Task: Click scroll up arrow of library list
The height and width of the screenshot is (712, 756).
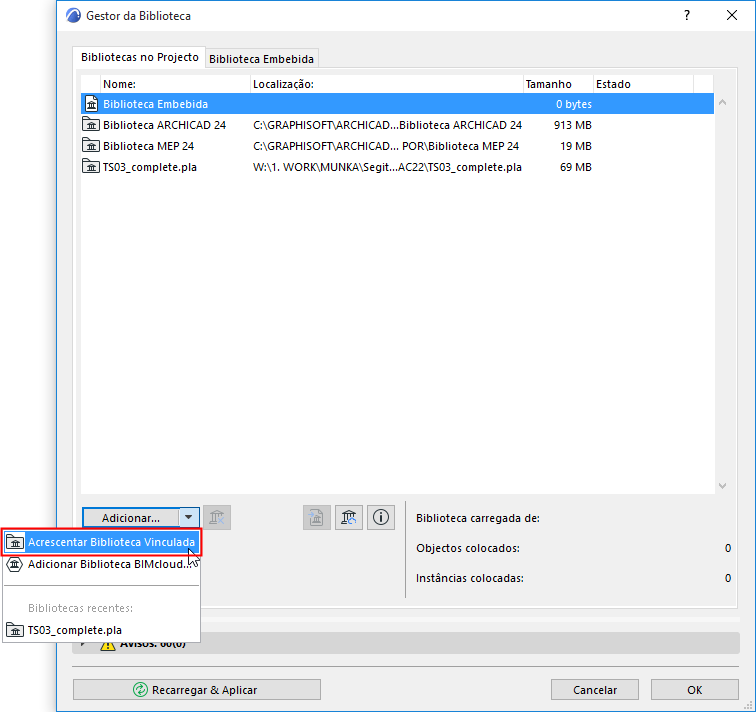Action: [722, 102]
